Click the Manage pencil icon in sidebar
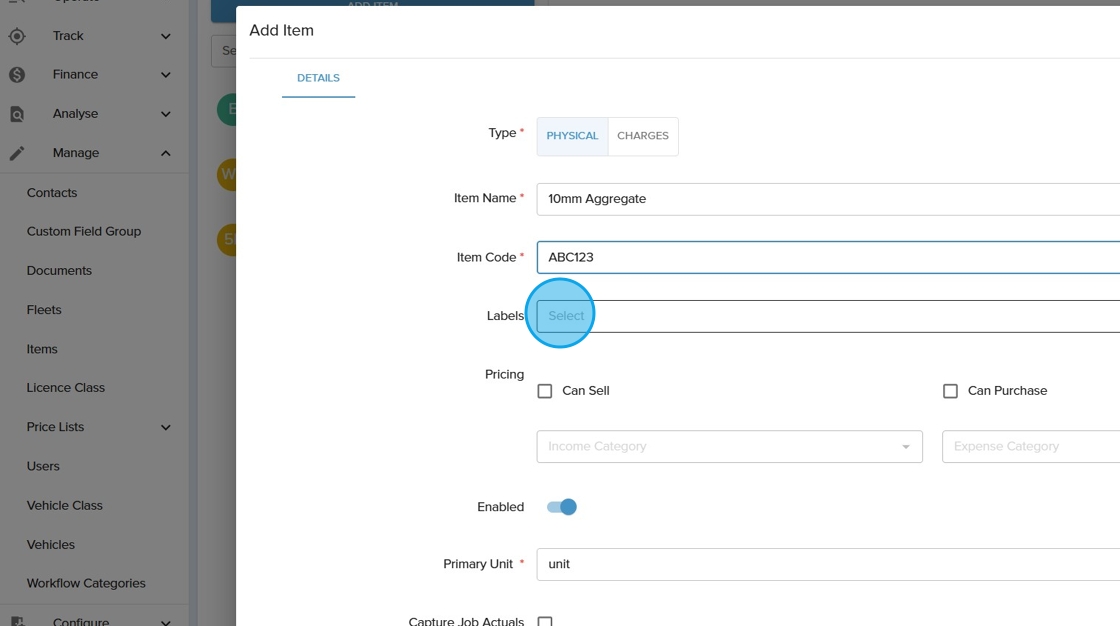The height and width of the screenshot is (626, 1120). click(17, 153)
